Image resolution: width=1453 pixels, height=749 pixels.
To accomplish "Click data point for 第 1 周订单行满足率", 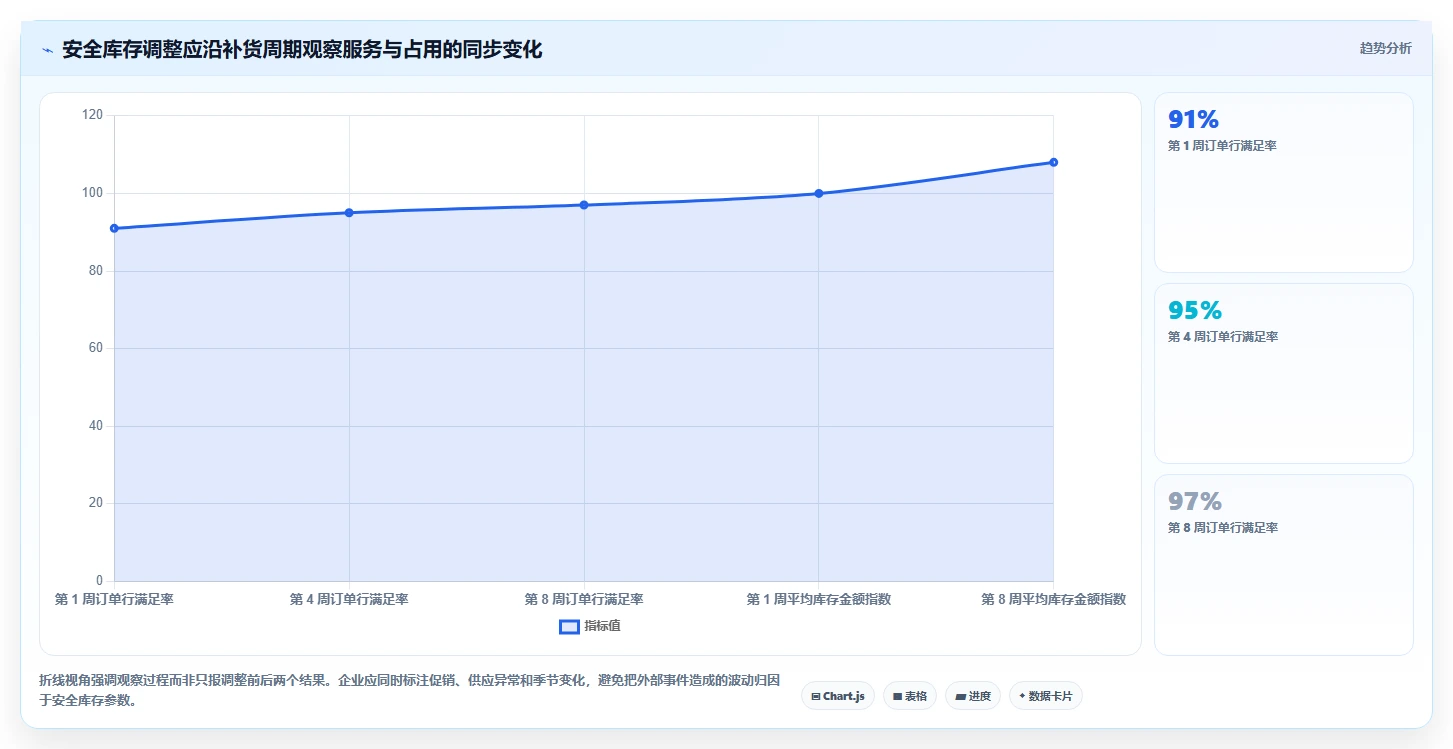I will click(x=114, y=228).
